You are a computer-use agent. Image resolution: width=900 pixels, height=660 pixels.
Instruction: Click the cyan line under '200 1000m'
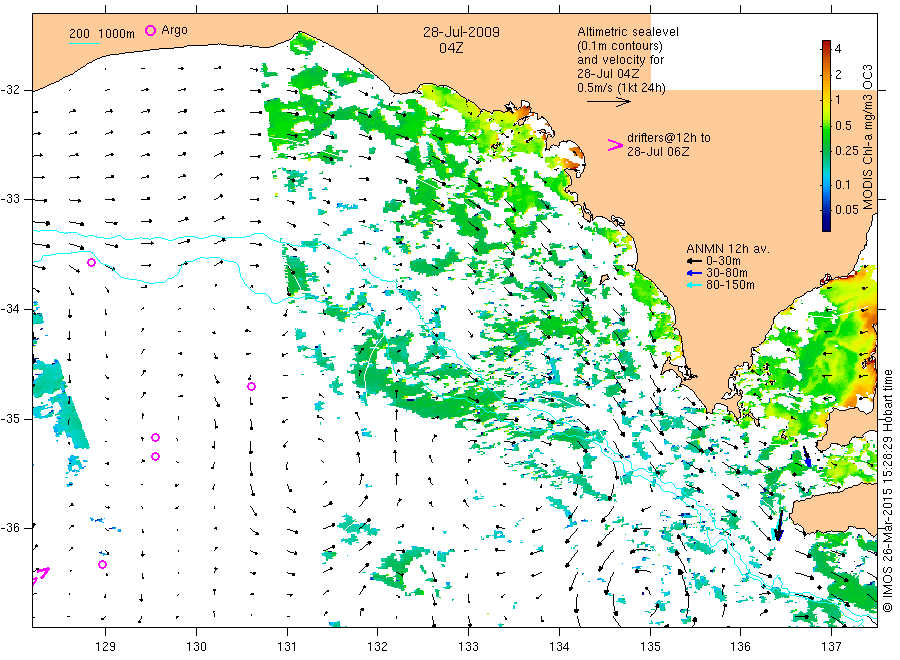(84, 43)
